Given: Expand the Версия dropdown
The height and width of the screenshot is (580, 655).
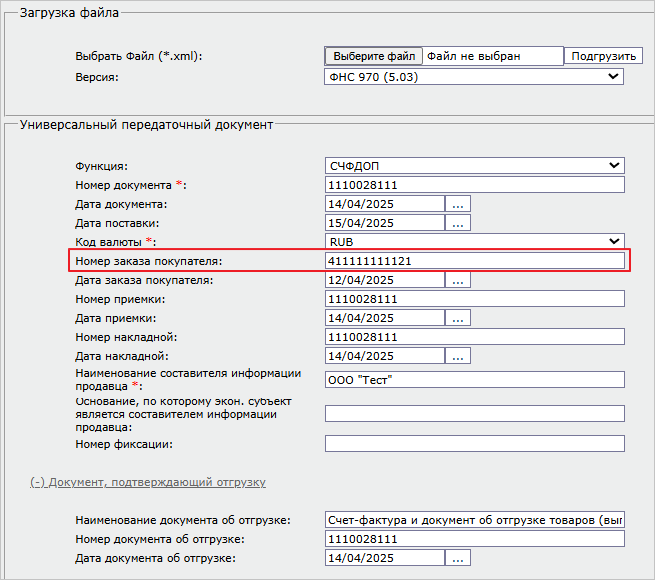Looking at the screenshot, I should pos(474,76).
